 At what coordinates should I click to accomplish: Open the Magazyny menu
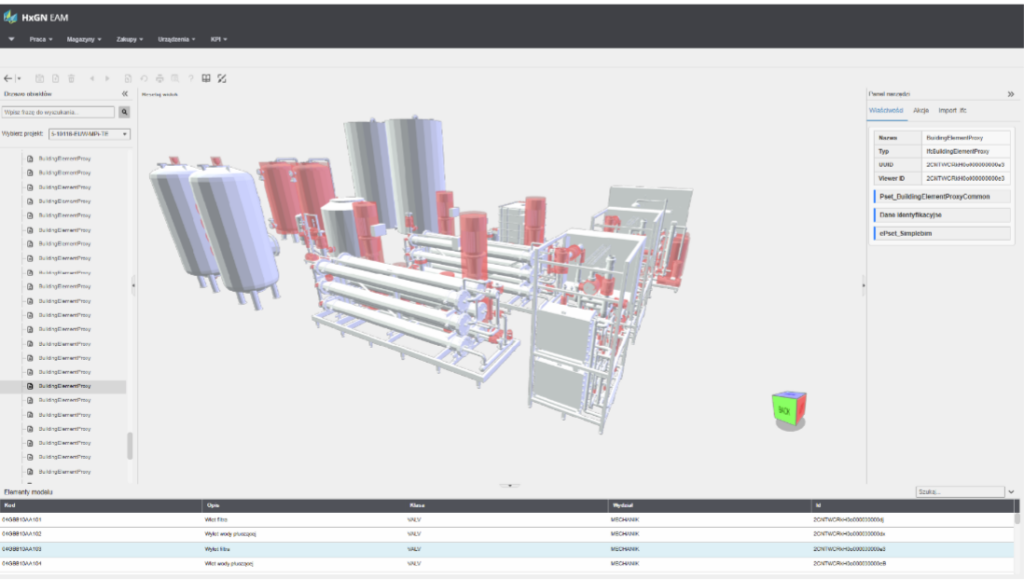tap(84, 39)
